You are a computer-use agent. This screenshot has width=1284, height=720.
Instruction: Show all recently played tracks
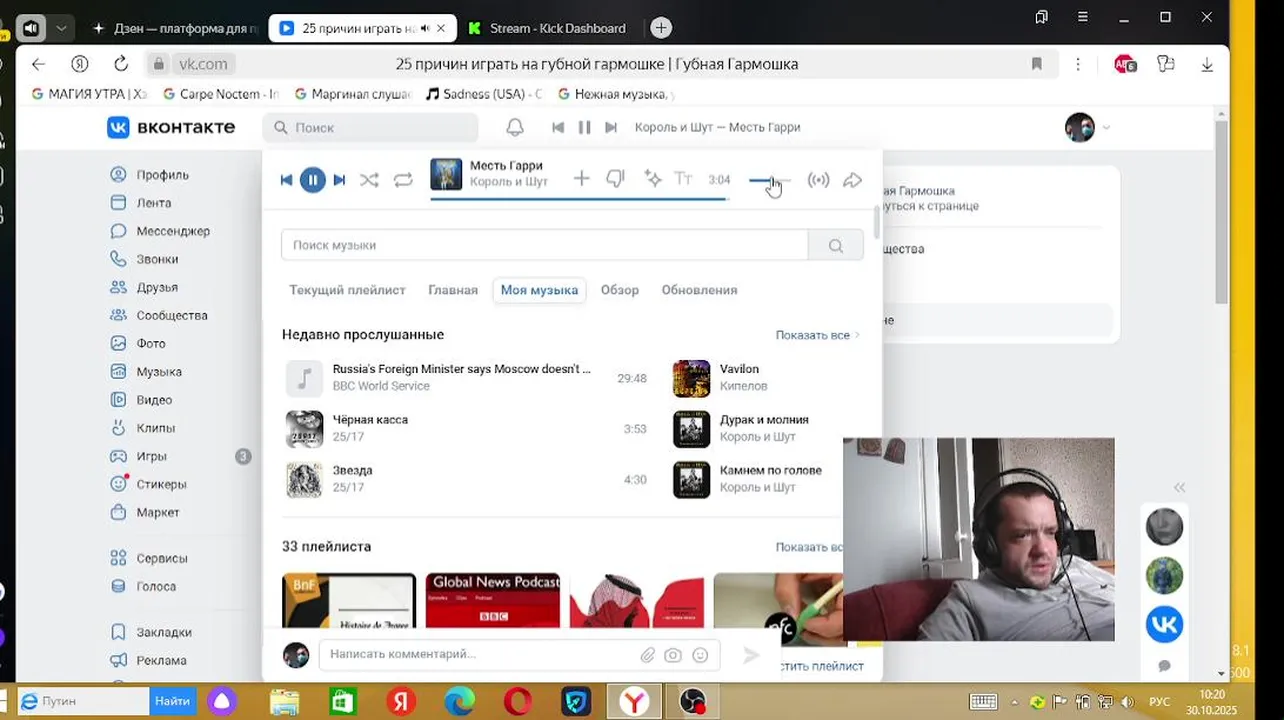click(817, 335)
